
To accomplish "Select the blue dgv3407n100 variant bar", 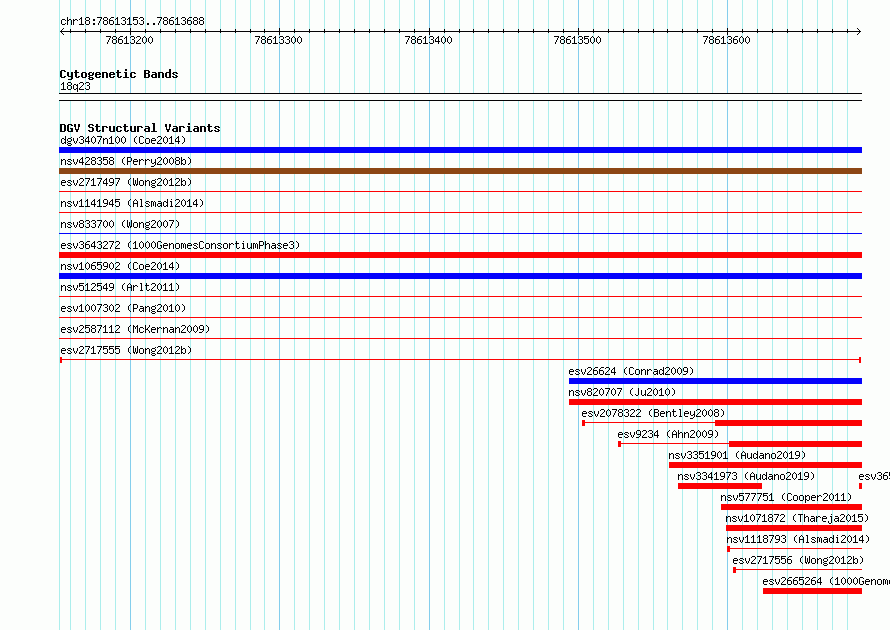I will click(460, 150).
